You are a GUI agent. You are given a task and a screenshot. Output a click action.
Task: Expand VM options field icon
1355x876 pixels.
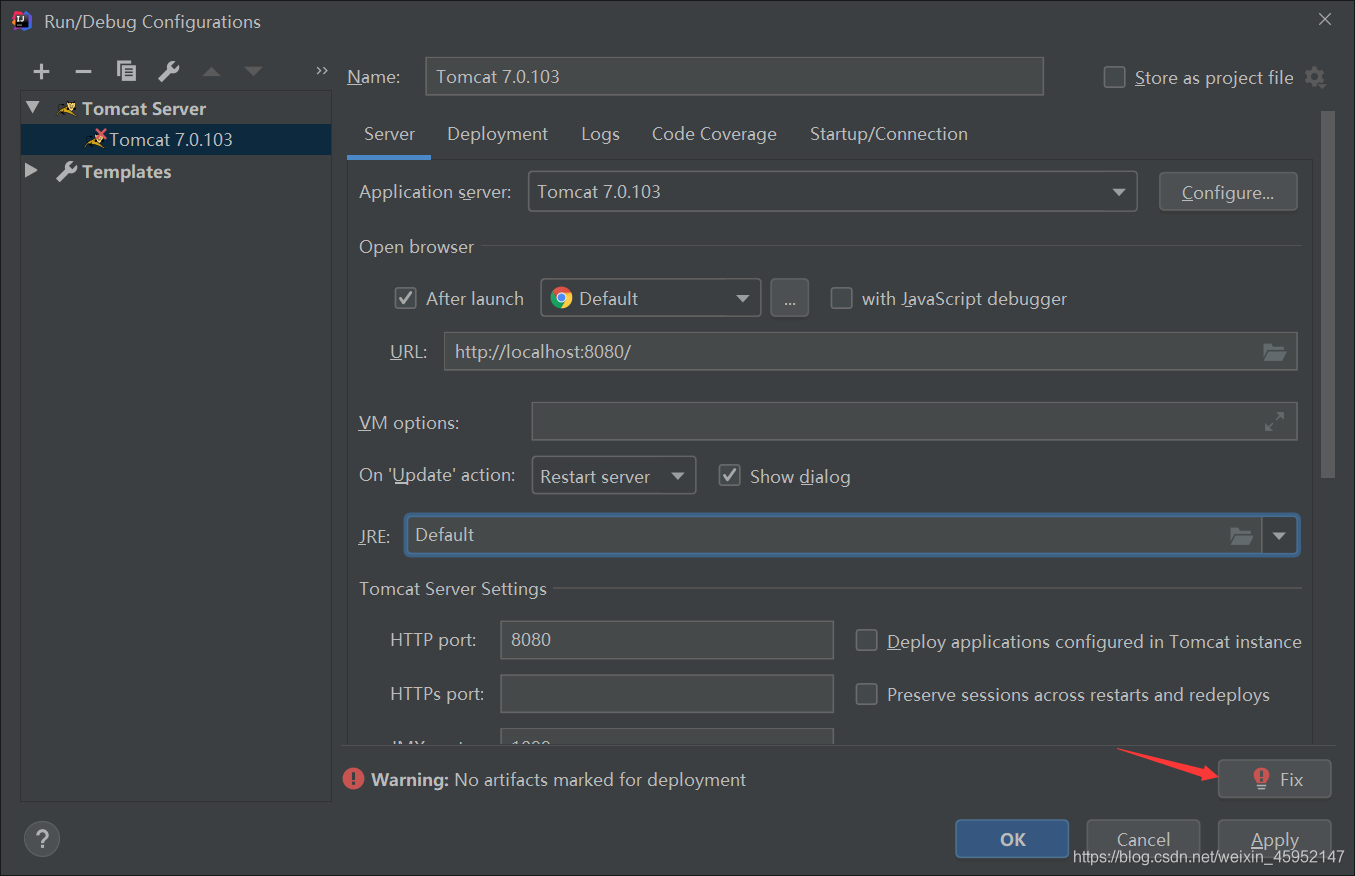tap(1274, 422)
